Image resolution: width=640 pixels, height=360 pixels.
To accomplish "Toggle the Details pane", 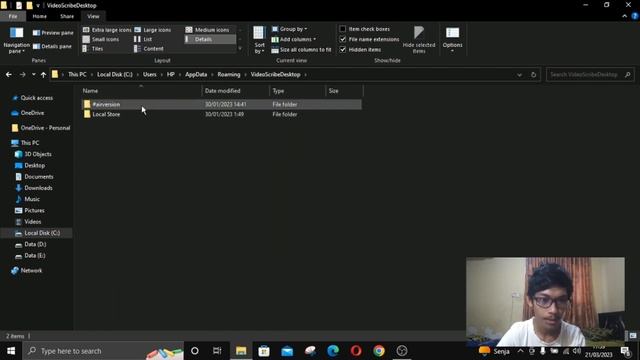I will [52, 47].
